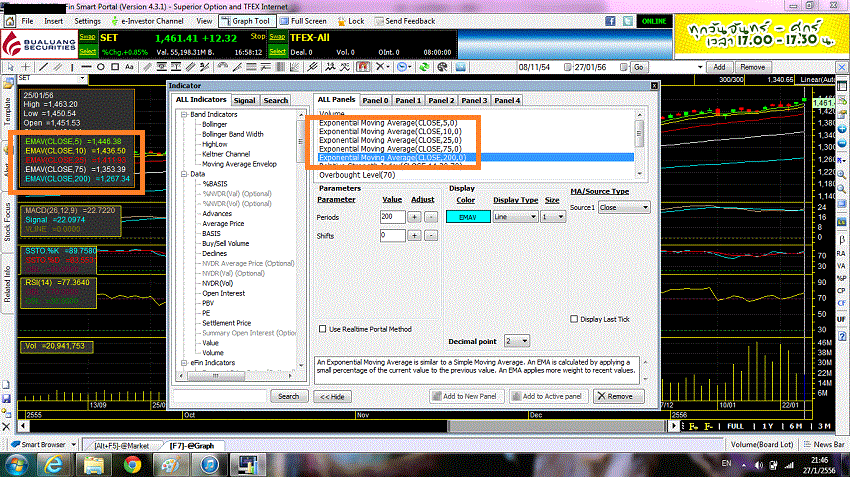Click the VA icon on right sidebar

tap(842, 266)
